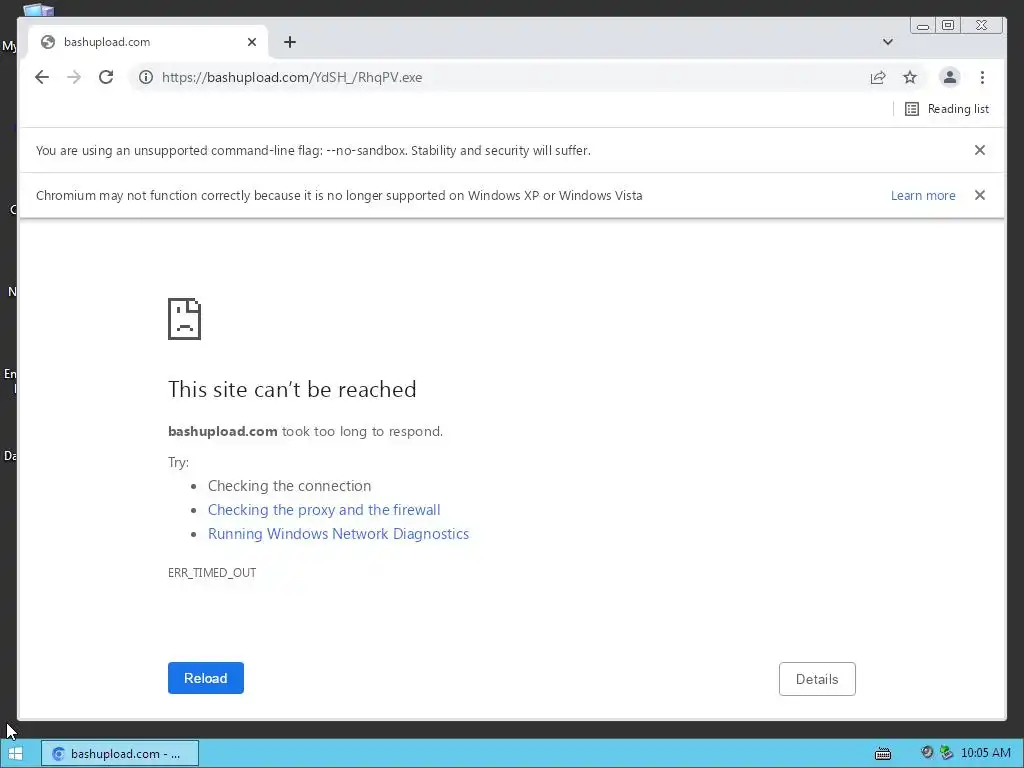Dismiss the unsupported Windows warning bar

(980, 195)
